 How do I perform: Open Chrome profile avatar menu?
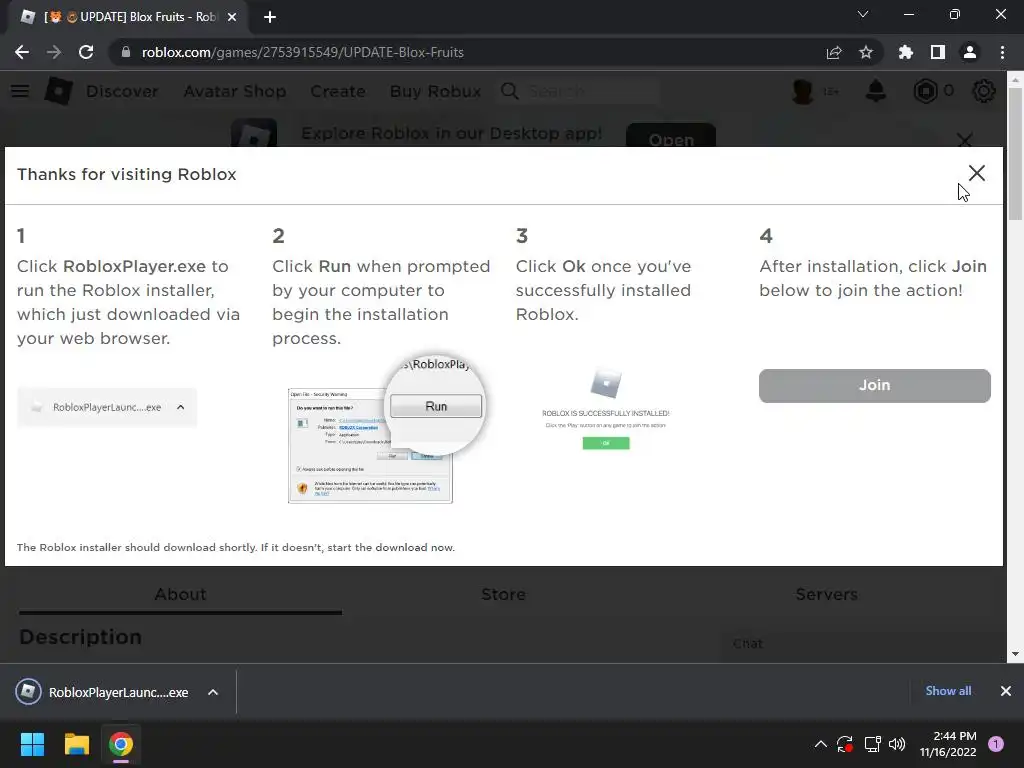click(x=970, y=52)
